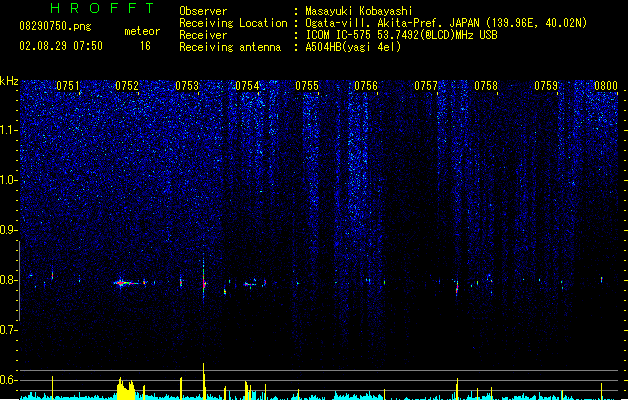The width and height of the screenshot is (629, 400).
Task: Select the file name 08290750.png
Action: (55, 27)
